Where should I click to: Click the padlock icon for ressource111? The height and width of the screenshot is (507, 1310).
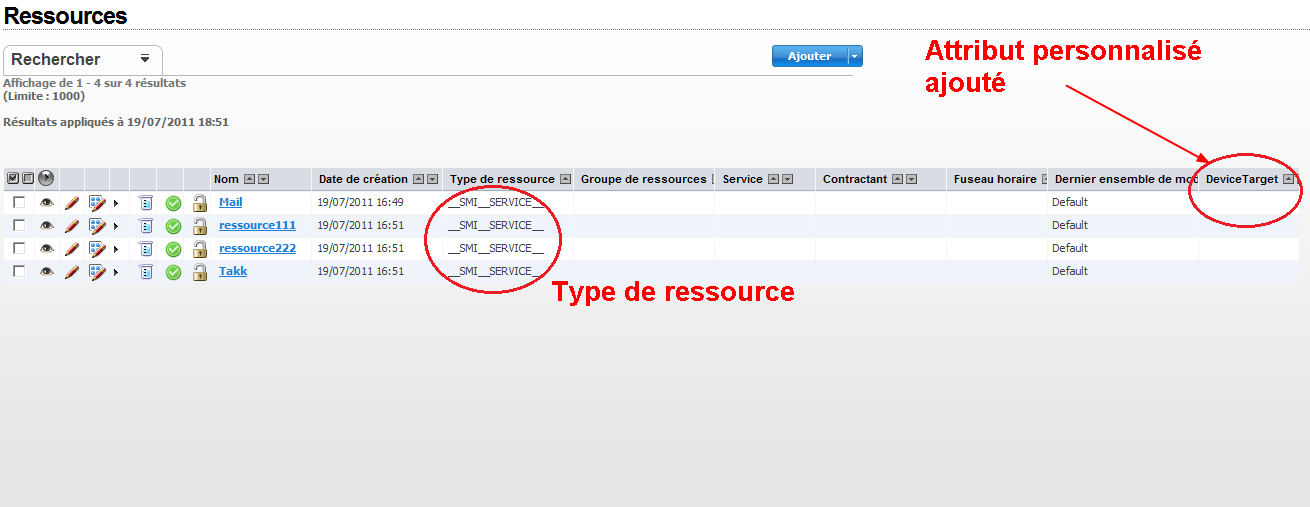pos(199,225)
